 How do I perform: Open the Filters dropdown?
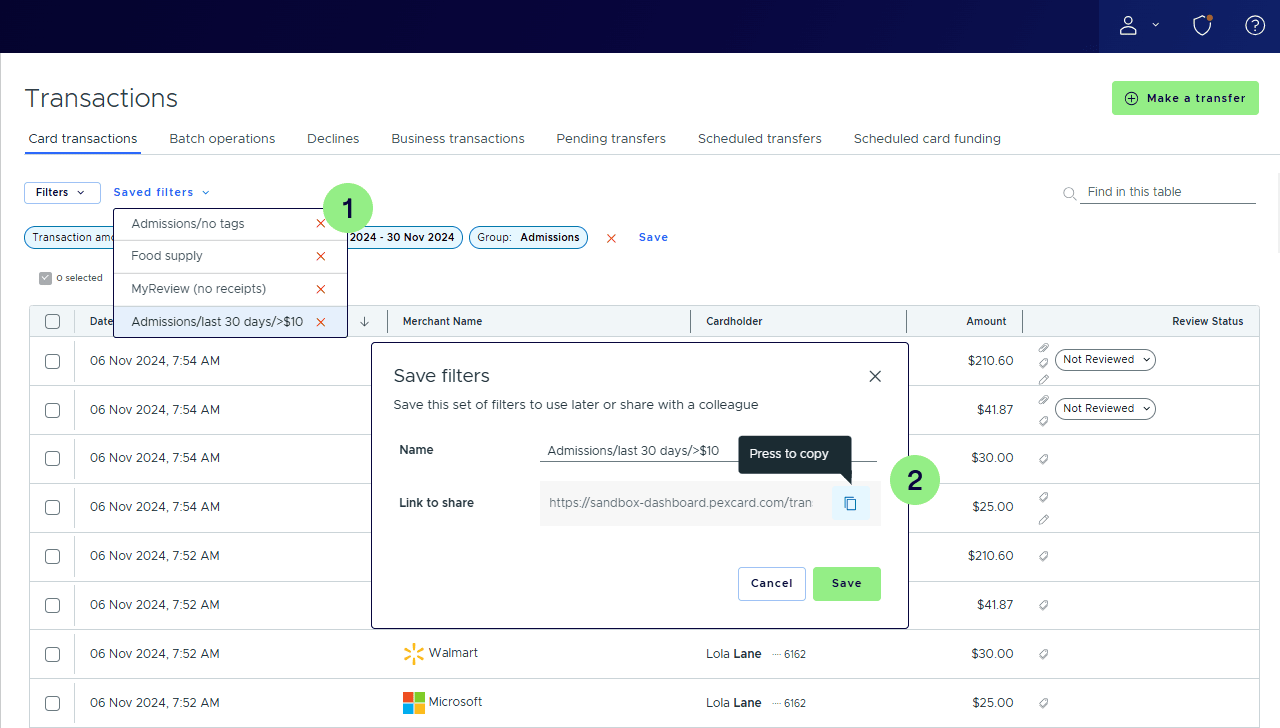(62, 193)
